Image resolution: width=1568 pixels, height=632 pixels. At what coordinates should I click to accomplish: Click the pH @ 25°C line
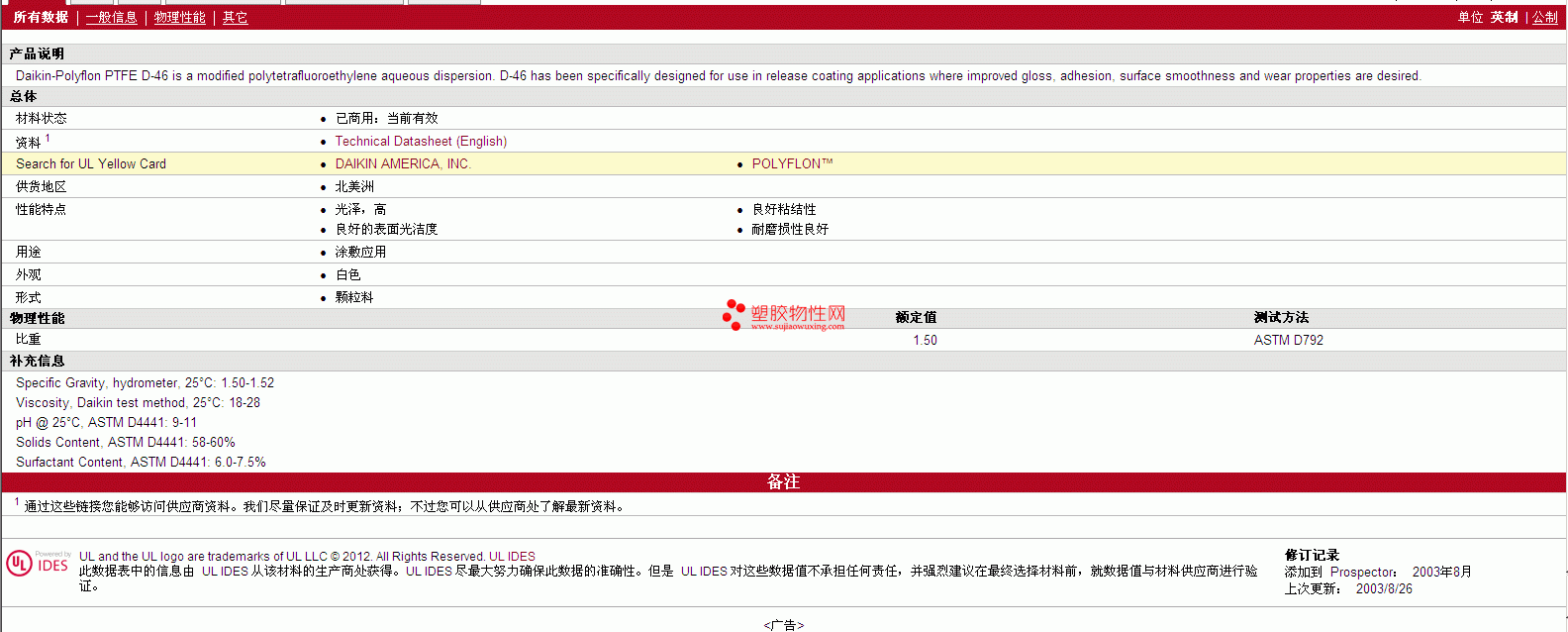pyautogui.click(x=106, y=423)
